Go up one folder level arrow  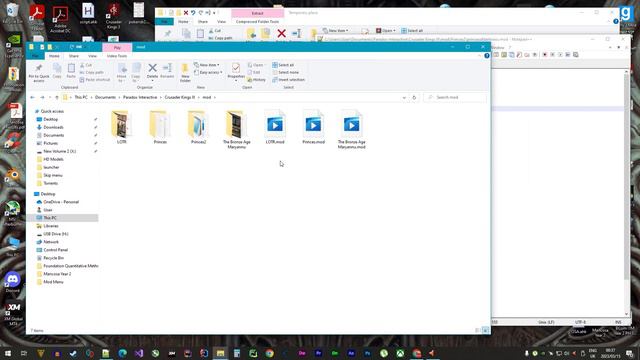(x=57, y=98)
